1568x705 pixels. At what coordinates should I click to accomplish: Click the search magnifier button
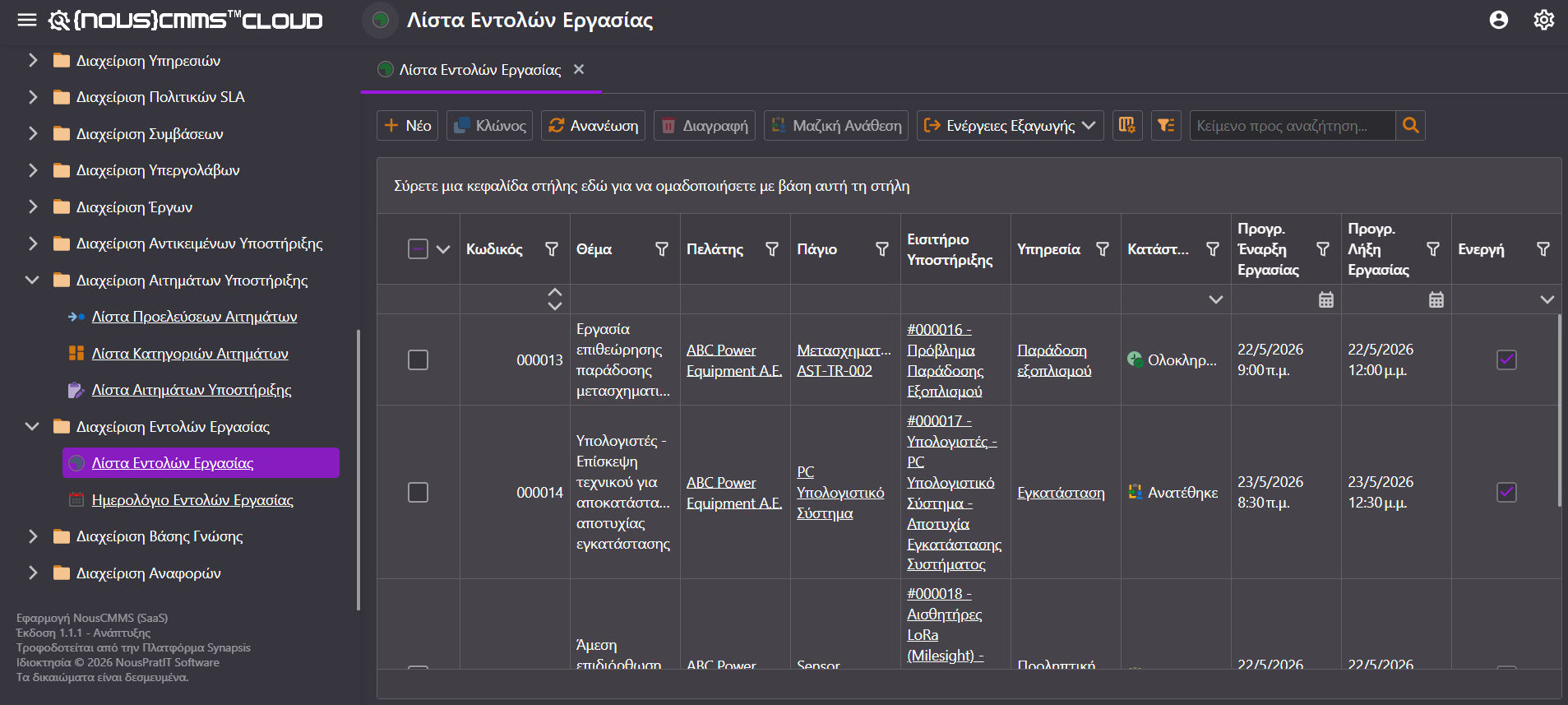click(1411, 125)
